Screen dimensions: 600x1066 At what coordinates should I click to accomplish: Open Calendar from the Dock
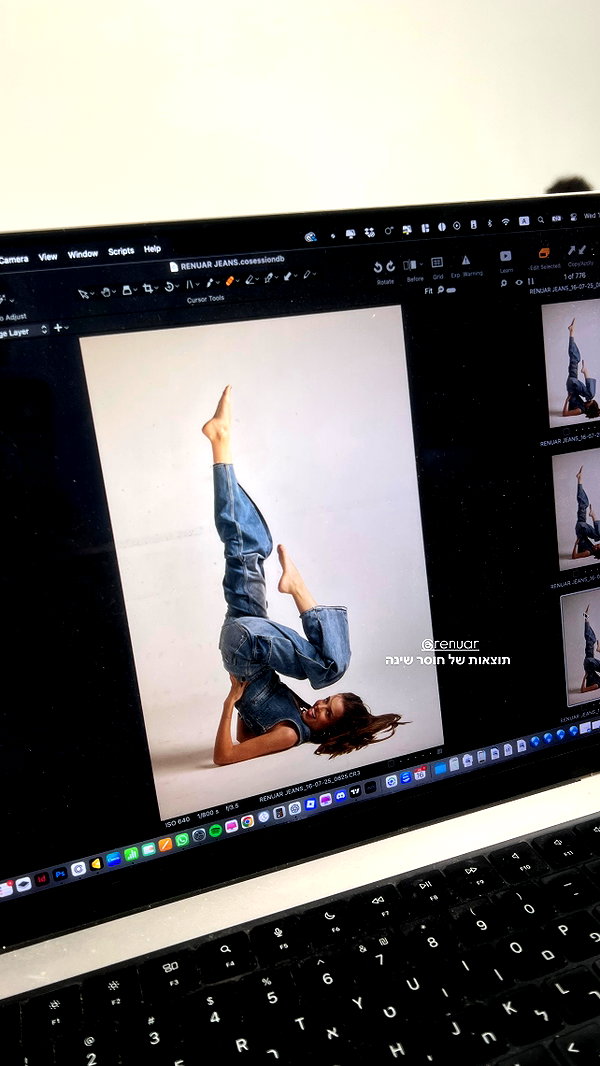pyautogui.click(x=420, y=774)
